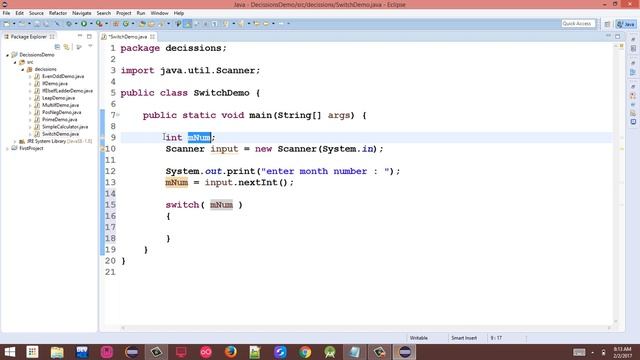Expand the FirstProject node
The image size is (640, 360).
7,149
